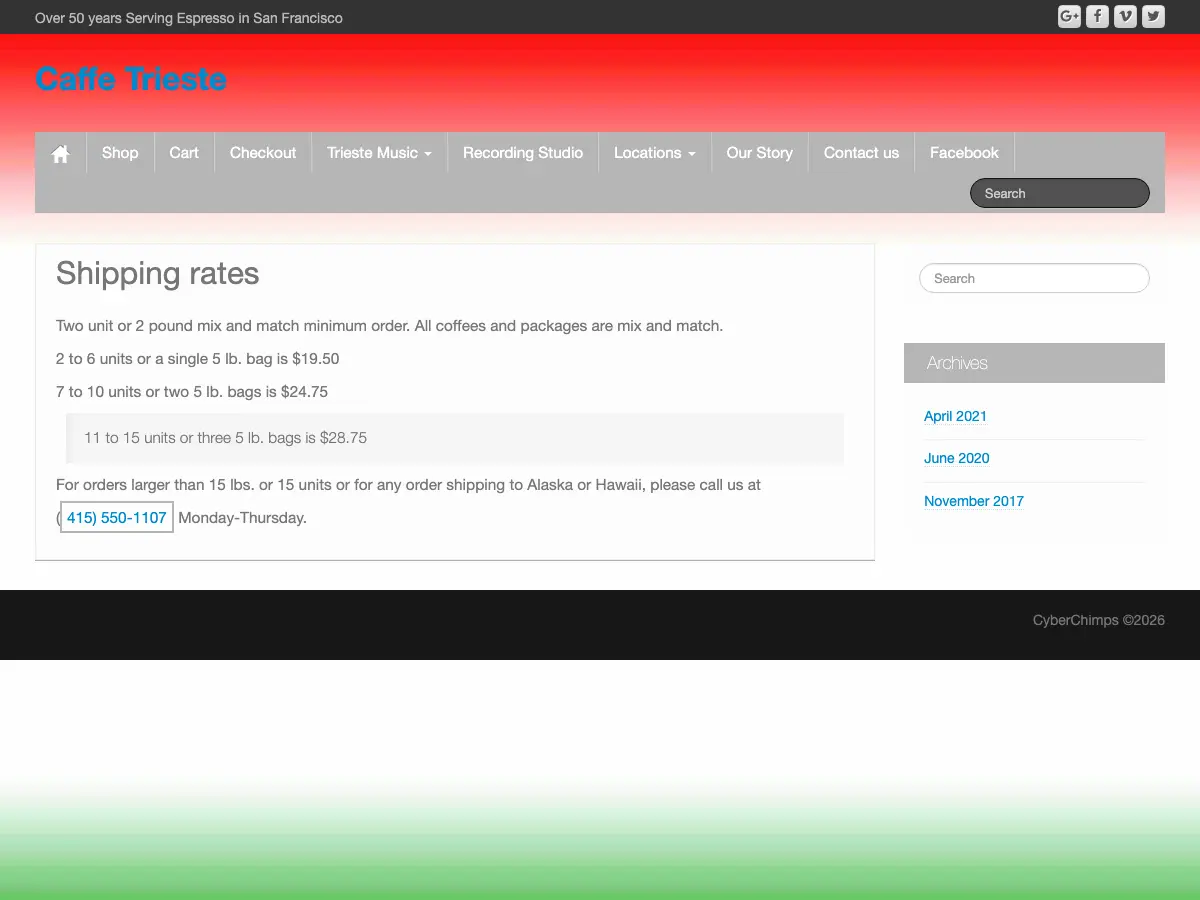
Task: Call the 415) 550-1107 phone link
Action: [x=117, y=518]
